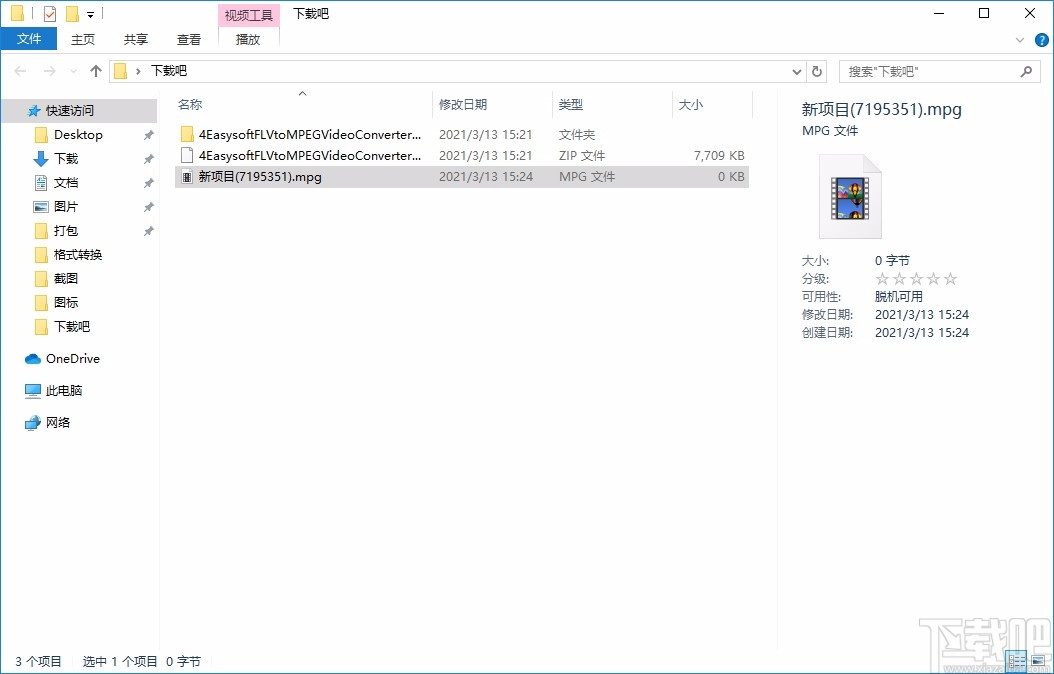Viewport: 1054px width, 674px height.
Task: Go up to parent folder with up arrow
Action: coord(95,70)
